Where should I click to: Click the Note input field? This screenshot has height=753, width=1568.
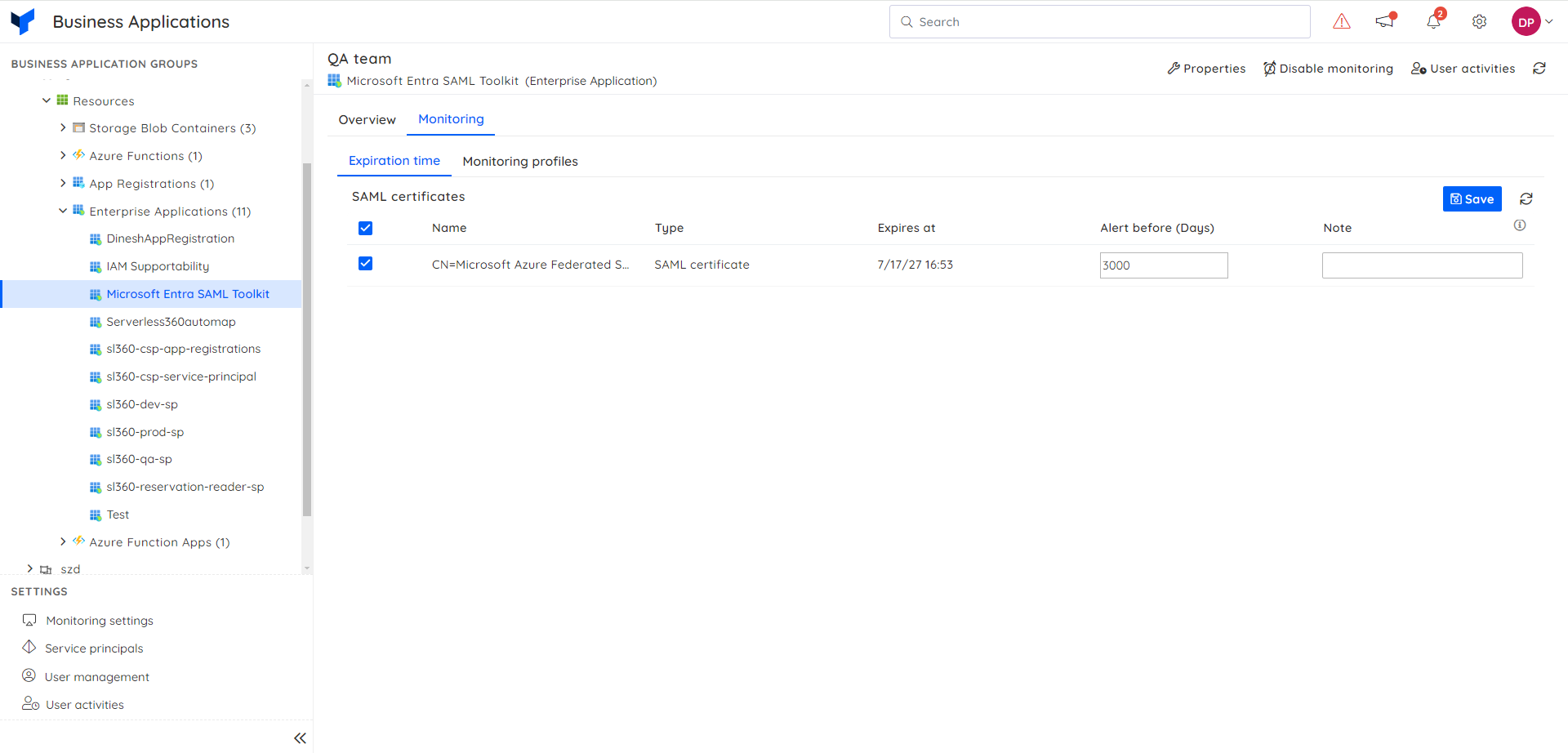[x=1423, y=265]
